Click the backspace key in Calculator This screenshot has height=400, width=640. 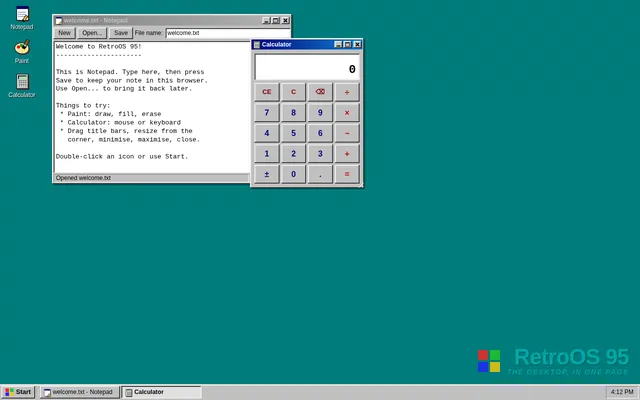click(320, 92)
